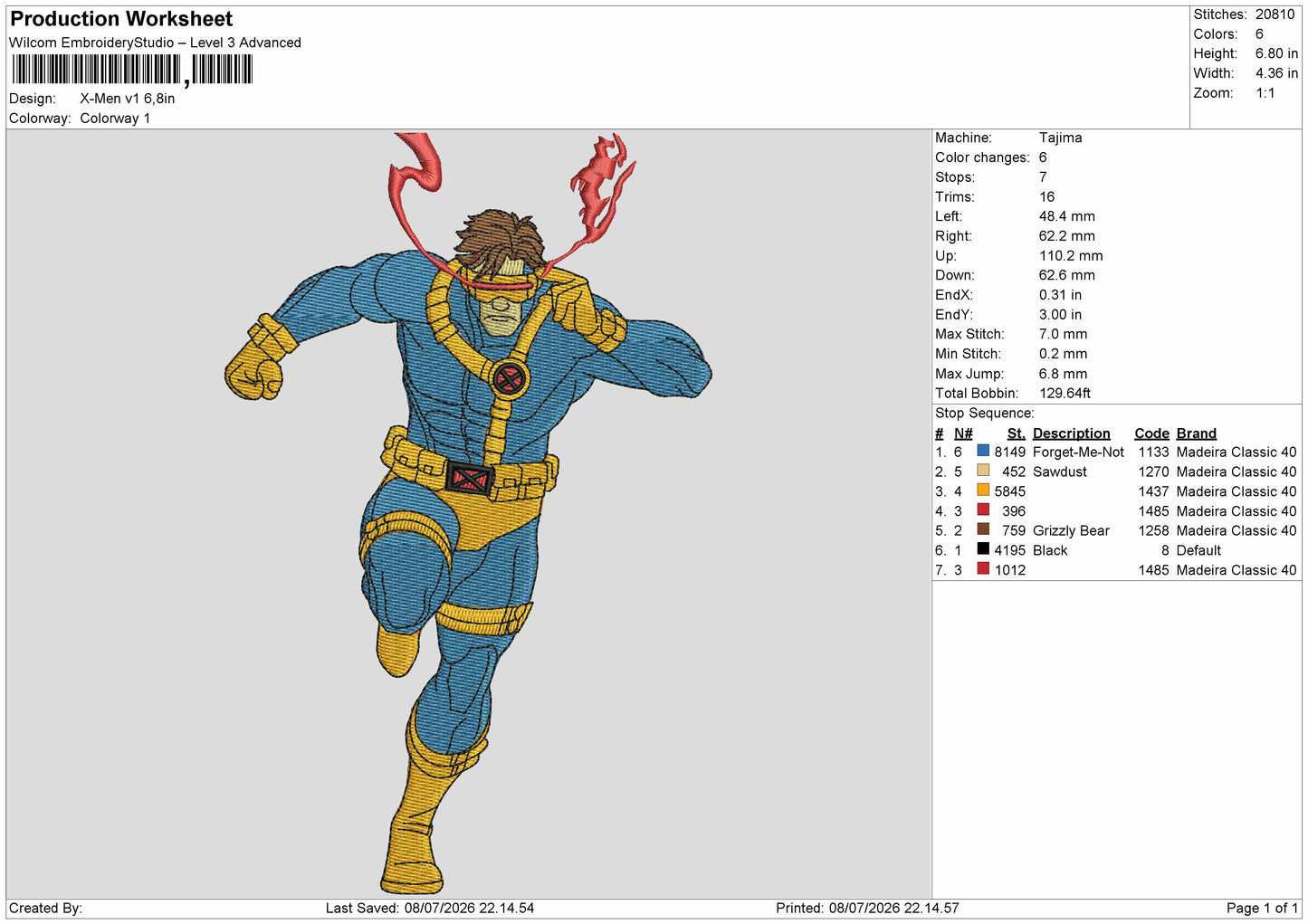Click the design name 'X-Men v1 6,8in'
This screenshot has height=924, width=1308.
[128, 99]
